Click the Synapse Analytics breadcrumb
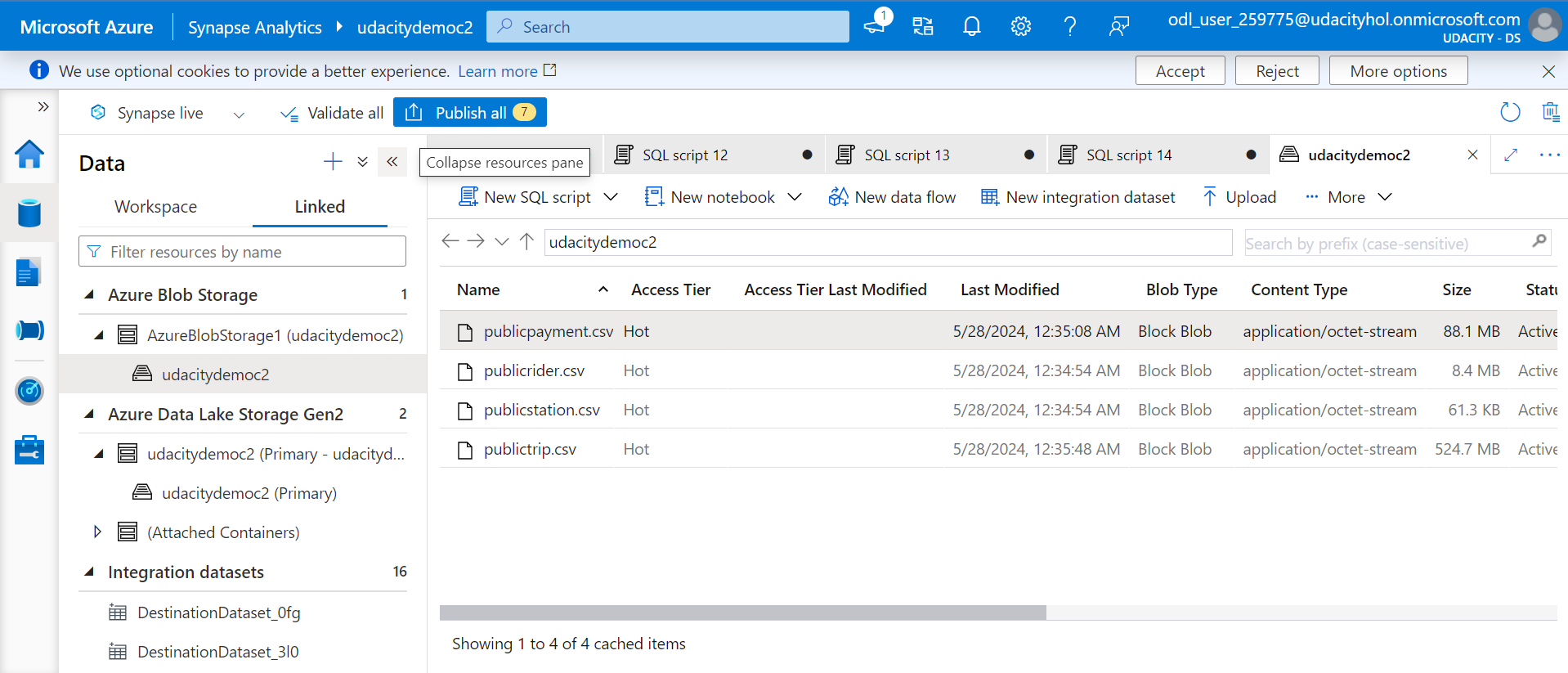 (x=255, y=27)
